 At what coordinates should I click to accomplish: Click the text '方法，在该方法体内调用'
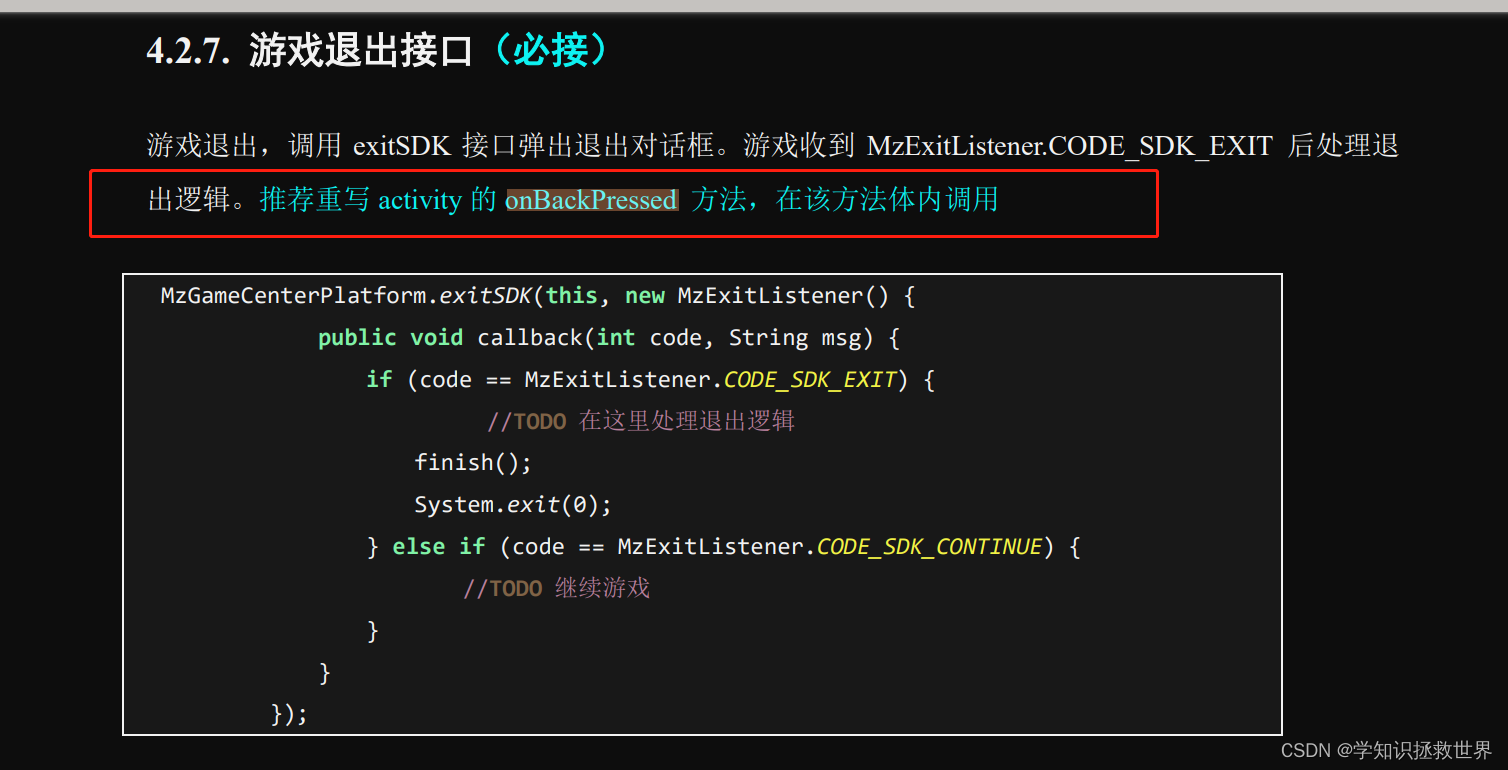[845, 200]
